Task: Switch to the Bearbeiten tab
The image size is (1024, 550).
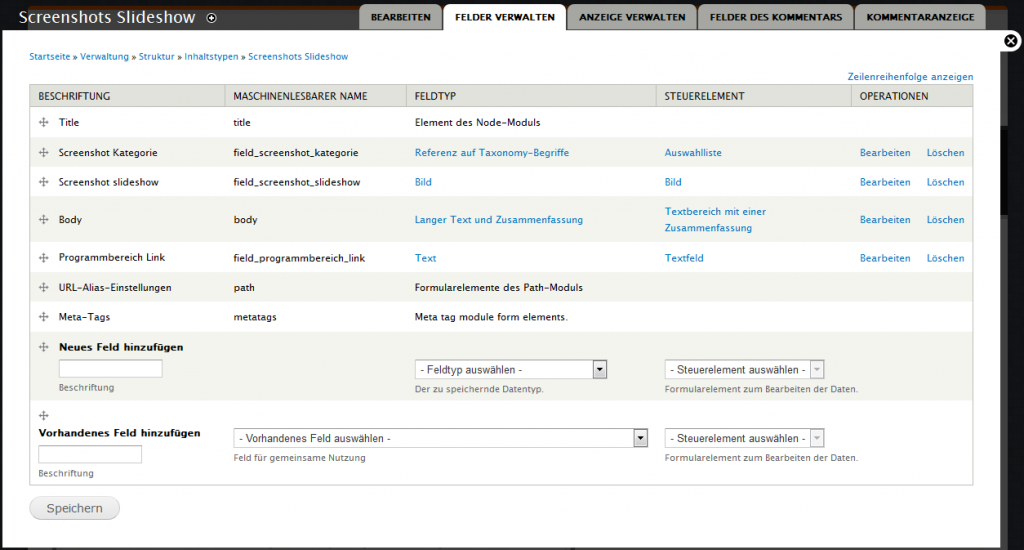Action: (400, 18)
